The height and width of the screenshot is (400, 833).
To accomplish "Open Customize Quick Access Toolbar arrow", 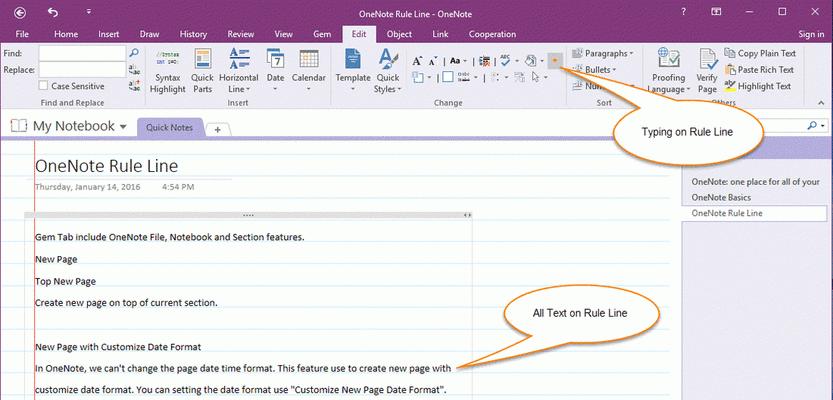I will coord(89,12).
